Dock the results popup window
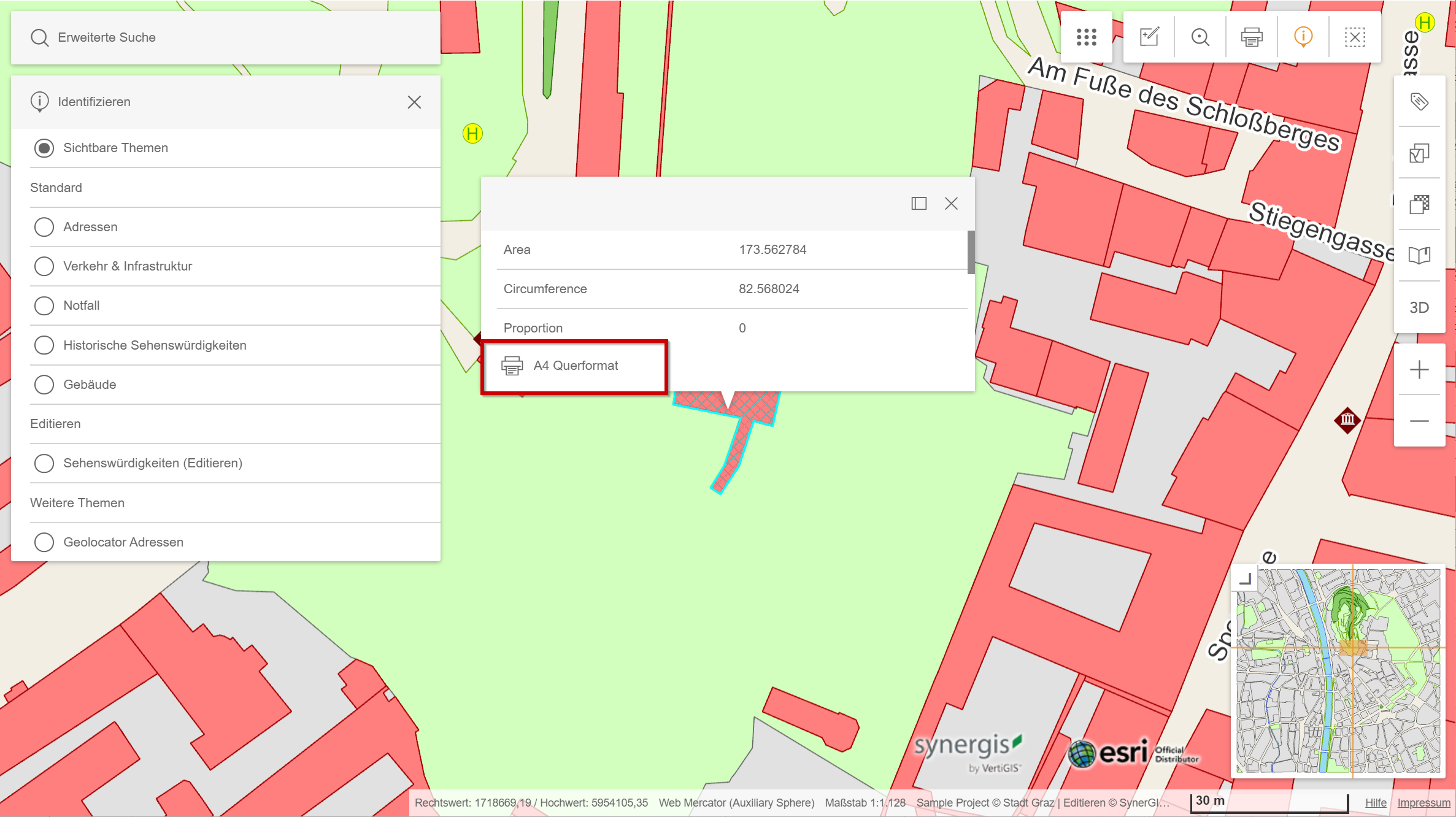 (x=919, y=203)
